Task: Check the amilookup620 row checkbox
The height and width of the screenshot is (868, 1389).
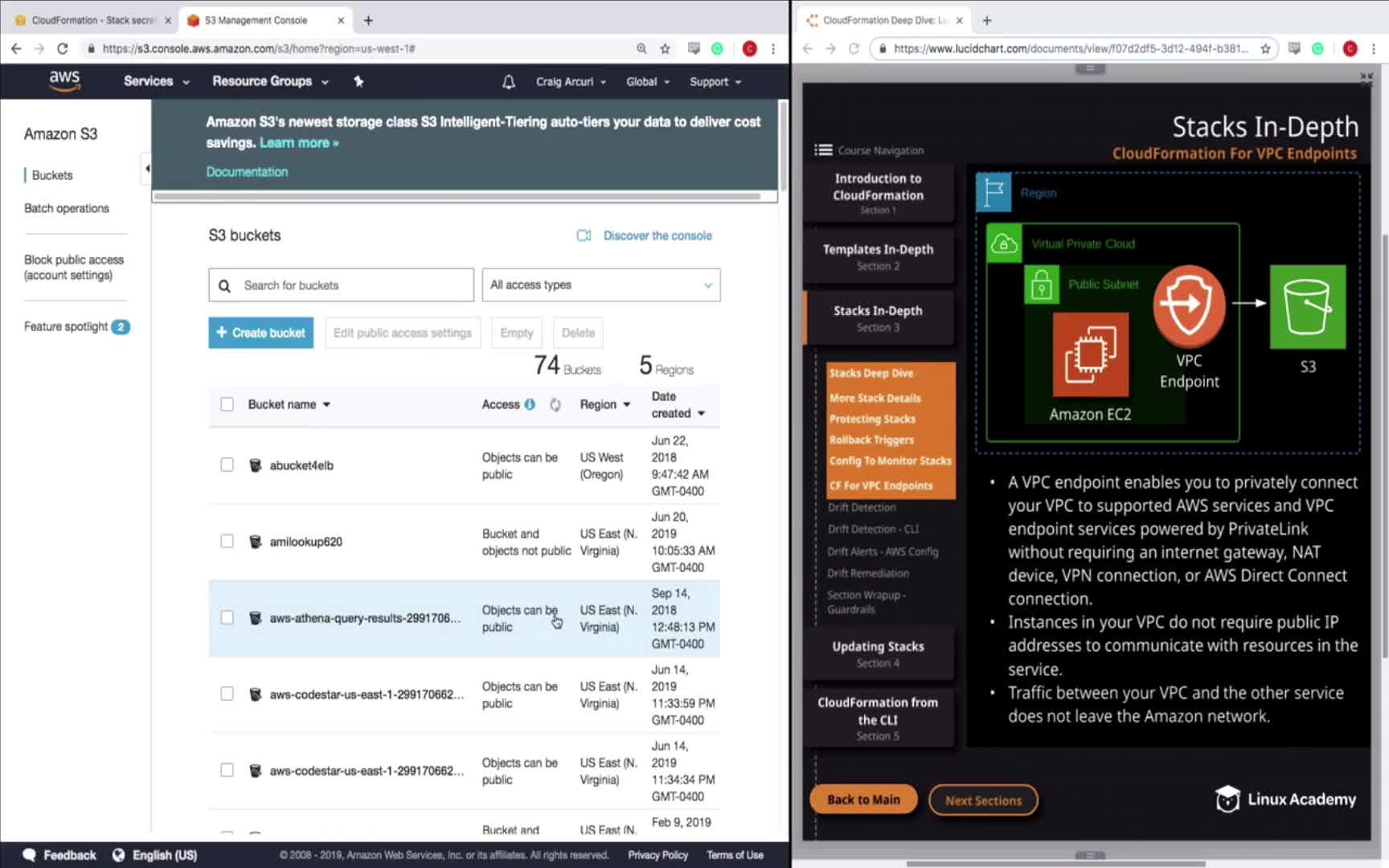Action: point(227,542)
